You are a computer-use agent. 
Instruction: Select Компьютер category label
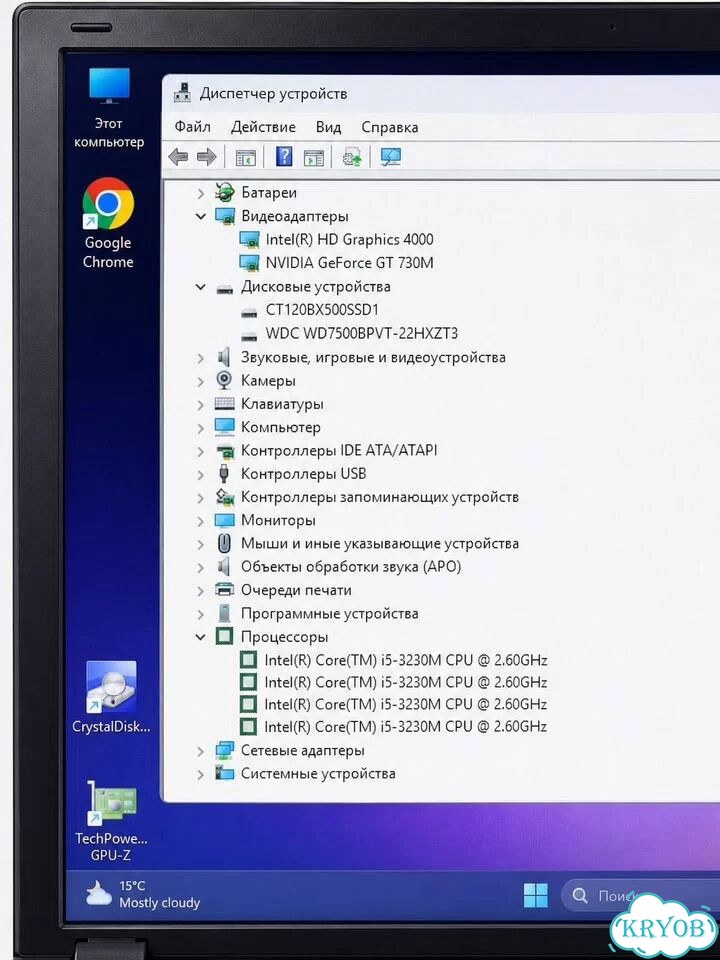pyautogui.click(x=280, y=427)
